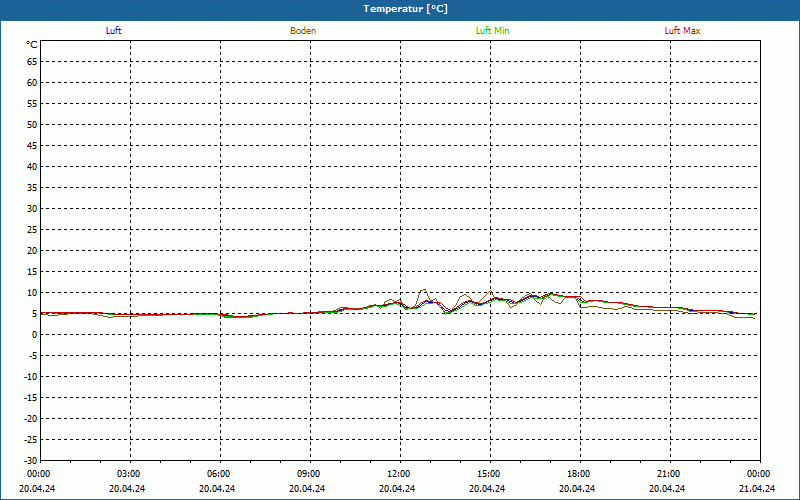
Task: Click the red Luft Max legend label
Action: (682, 31)
